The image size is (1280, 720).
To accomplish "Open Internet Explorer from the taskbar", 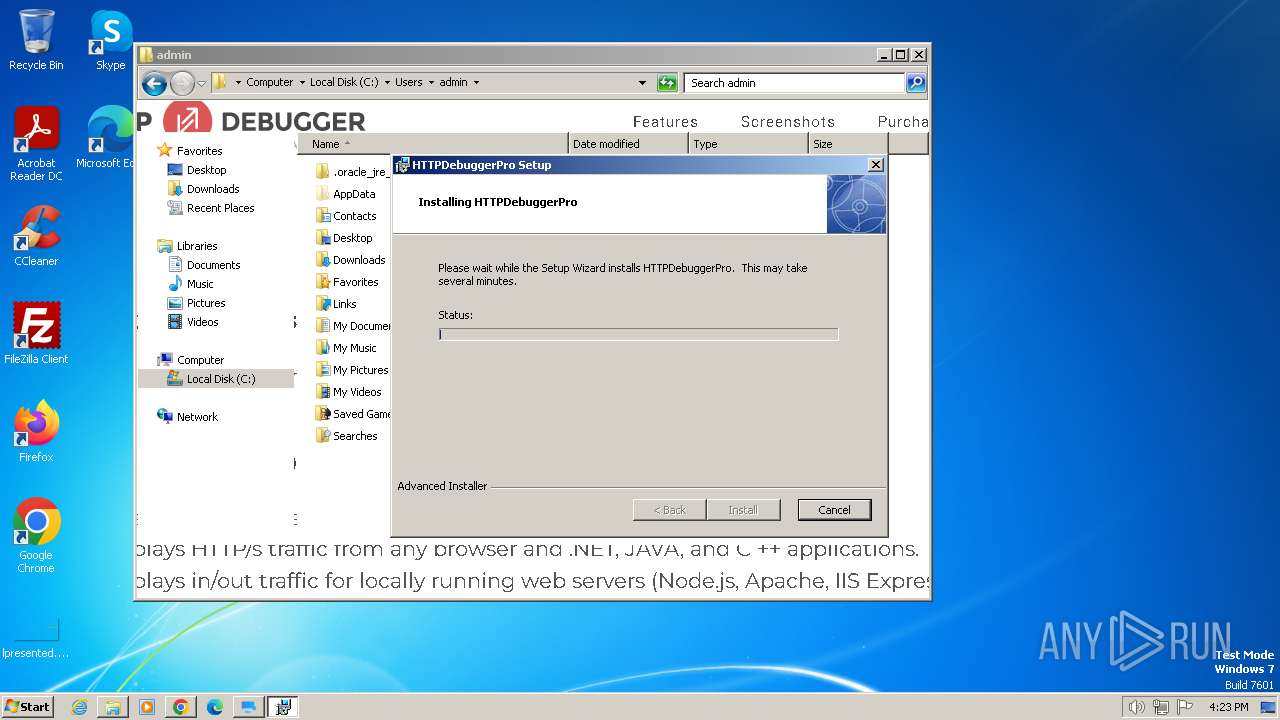I will click(x=79, y=707).
